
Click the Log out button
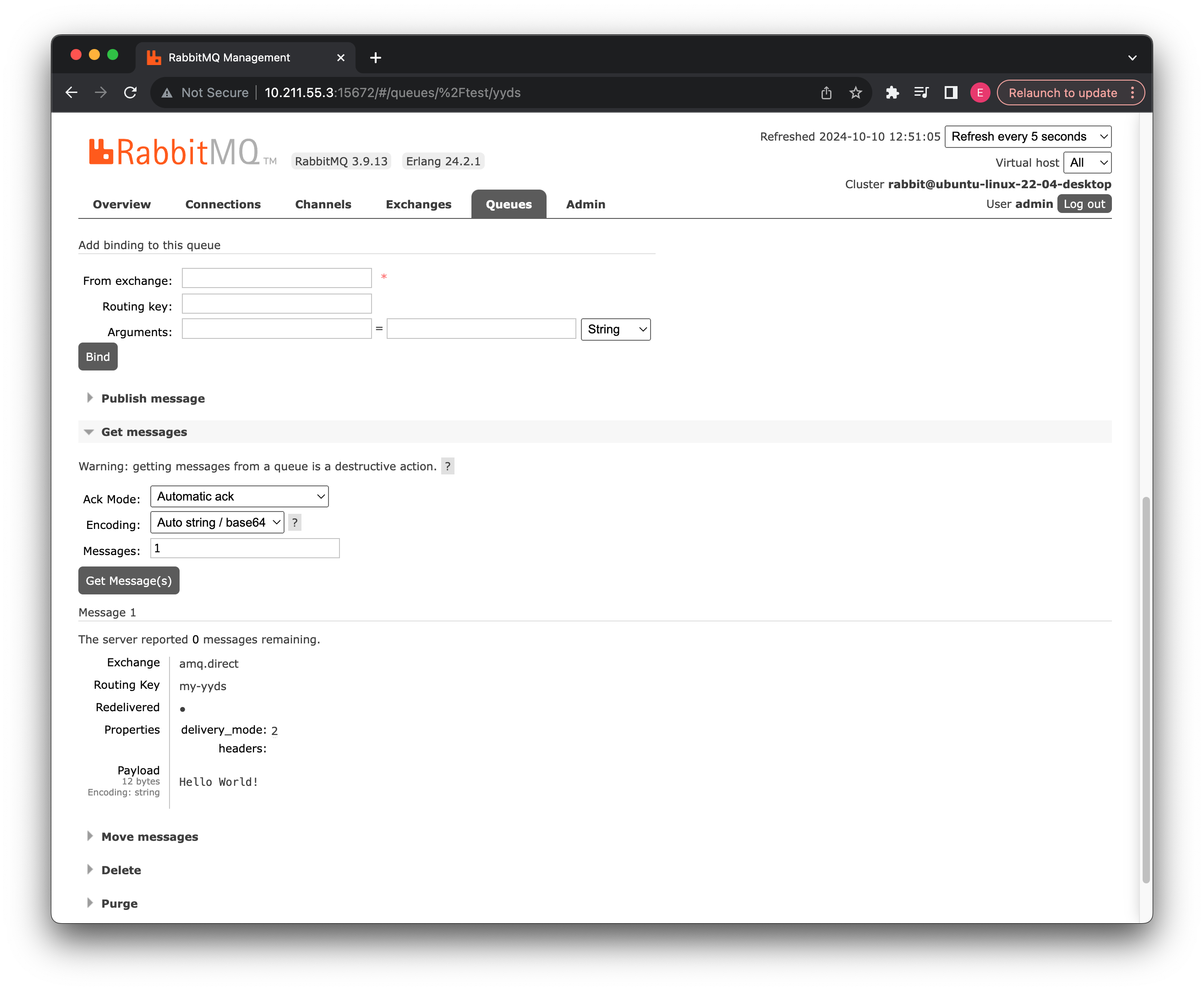(1084, 204)
